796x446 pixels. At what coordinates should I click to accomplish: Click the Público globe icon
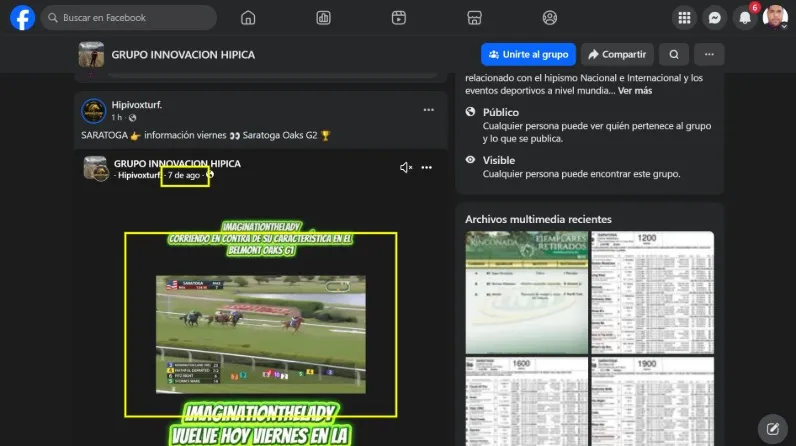pos(471,112)
